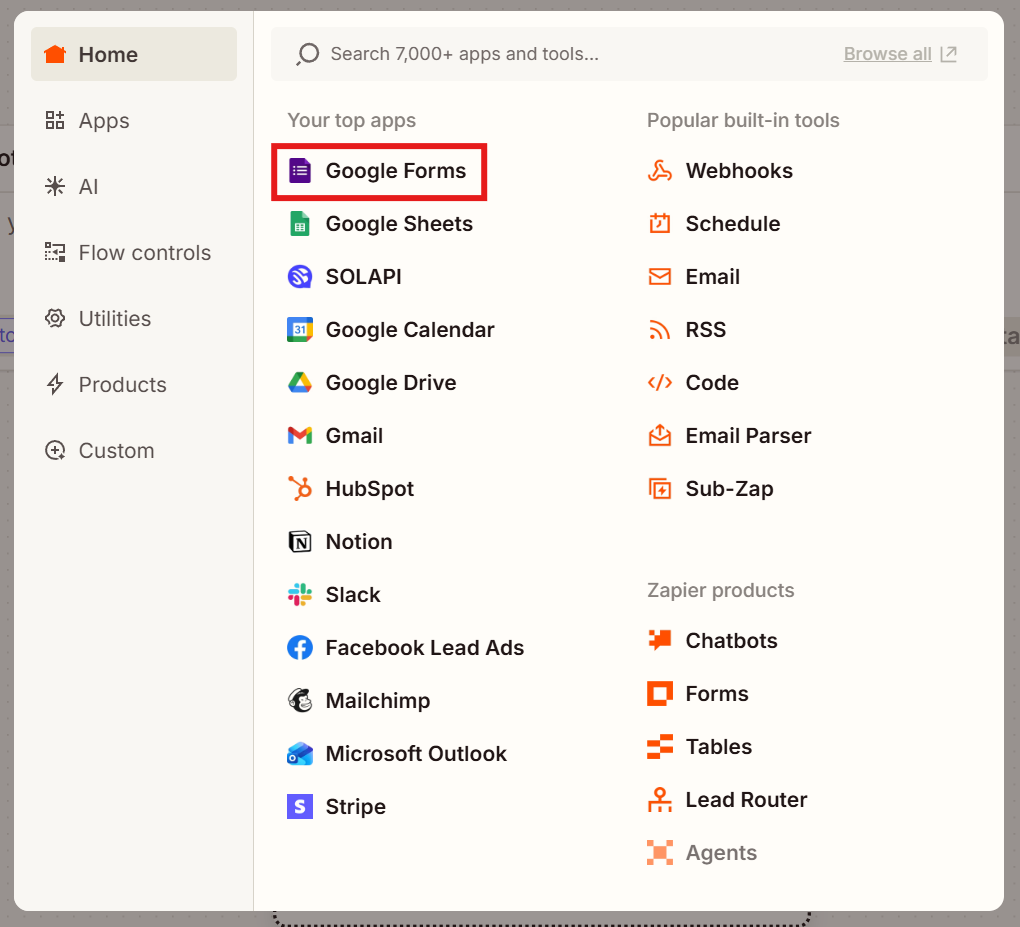Open the Google Calendar icon
Image resolution: width=1020 pixels, height=927 pixels.
(300, 330)
